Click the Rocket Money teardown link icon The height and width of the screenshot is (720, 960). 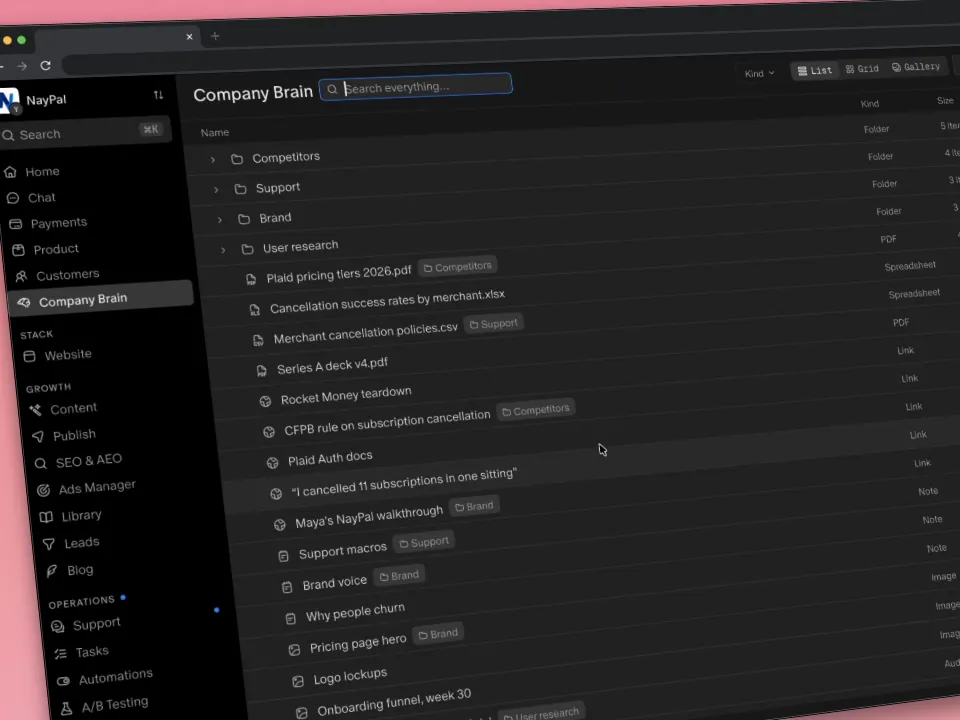[265, 401]
